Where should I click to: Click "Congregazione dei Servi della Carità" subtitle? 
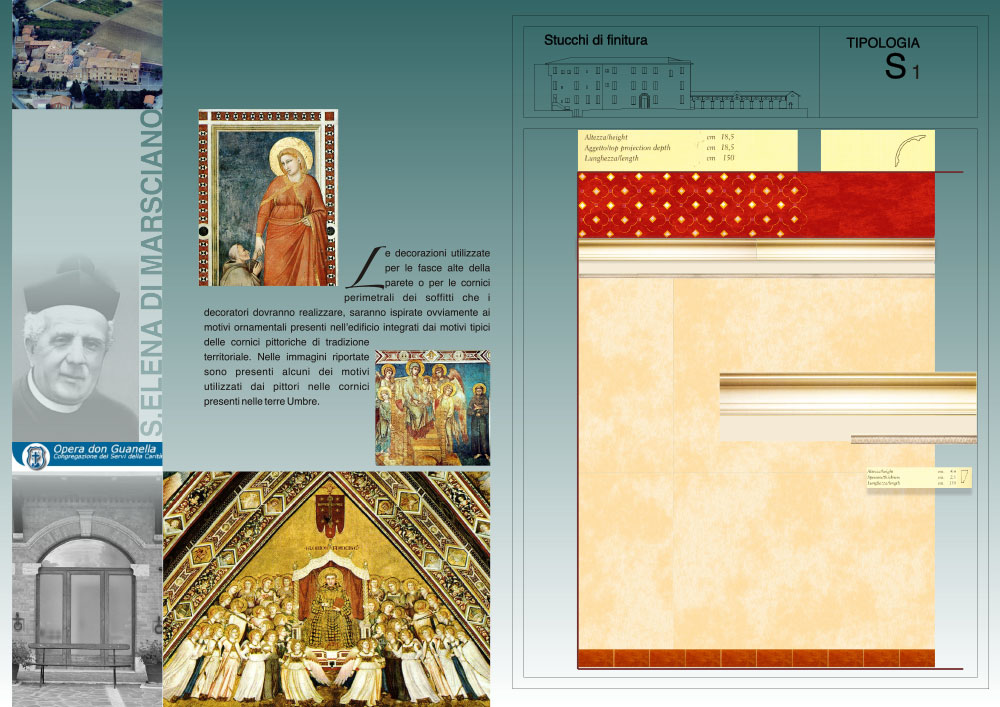[107, 456]
